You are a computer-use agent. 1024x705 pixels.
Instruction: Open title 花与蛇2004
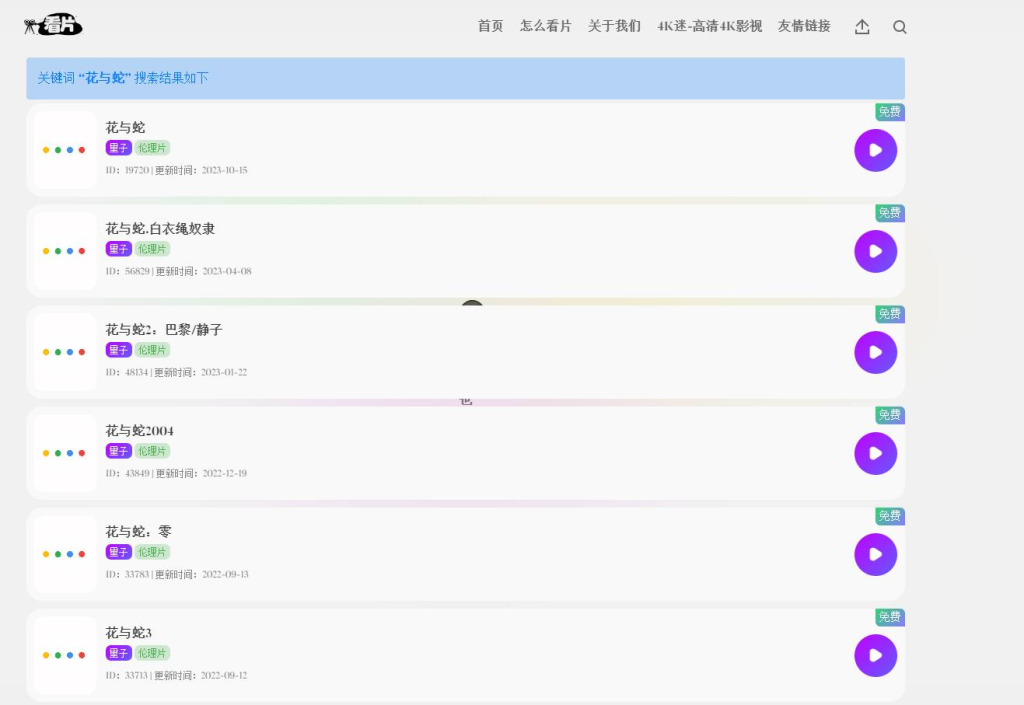tap(139, 431)
